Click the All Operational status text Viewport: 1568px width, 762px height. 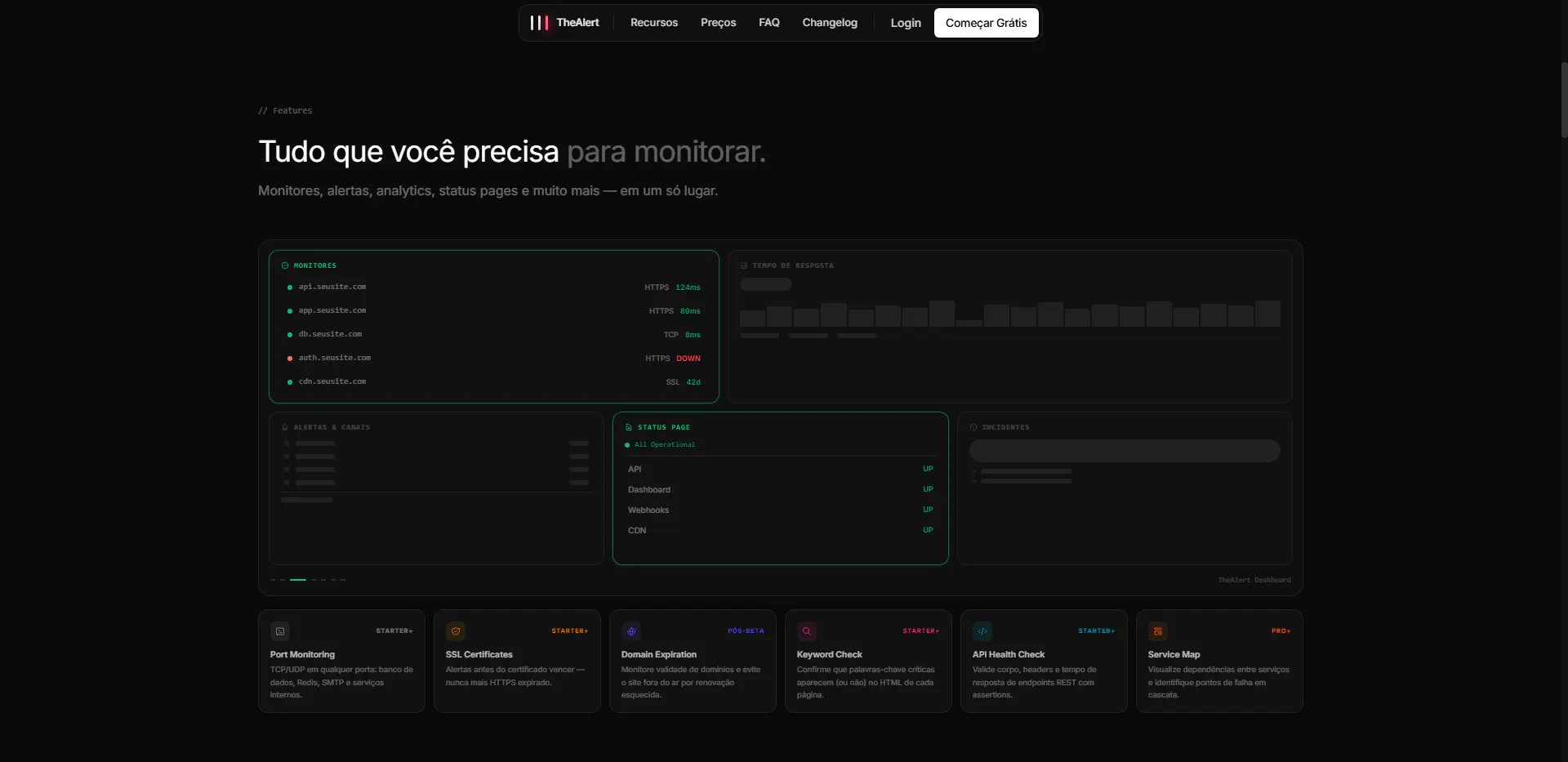click(665, 445)
